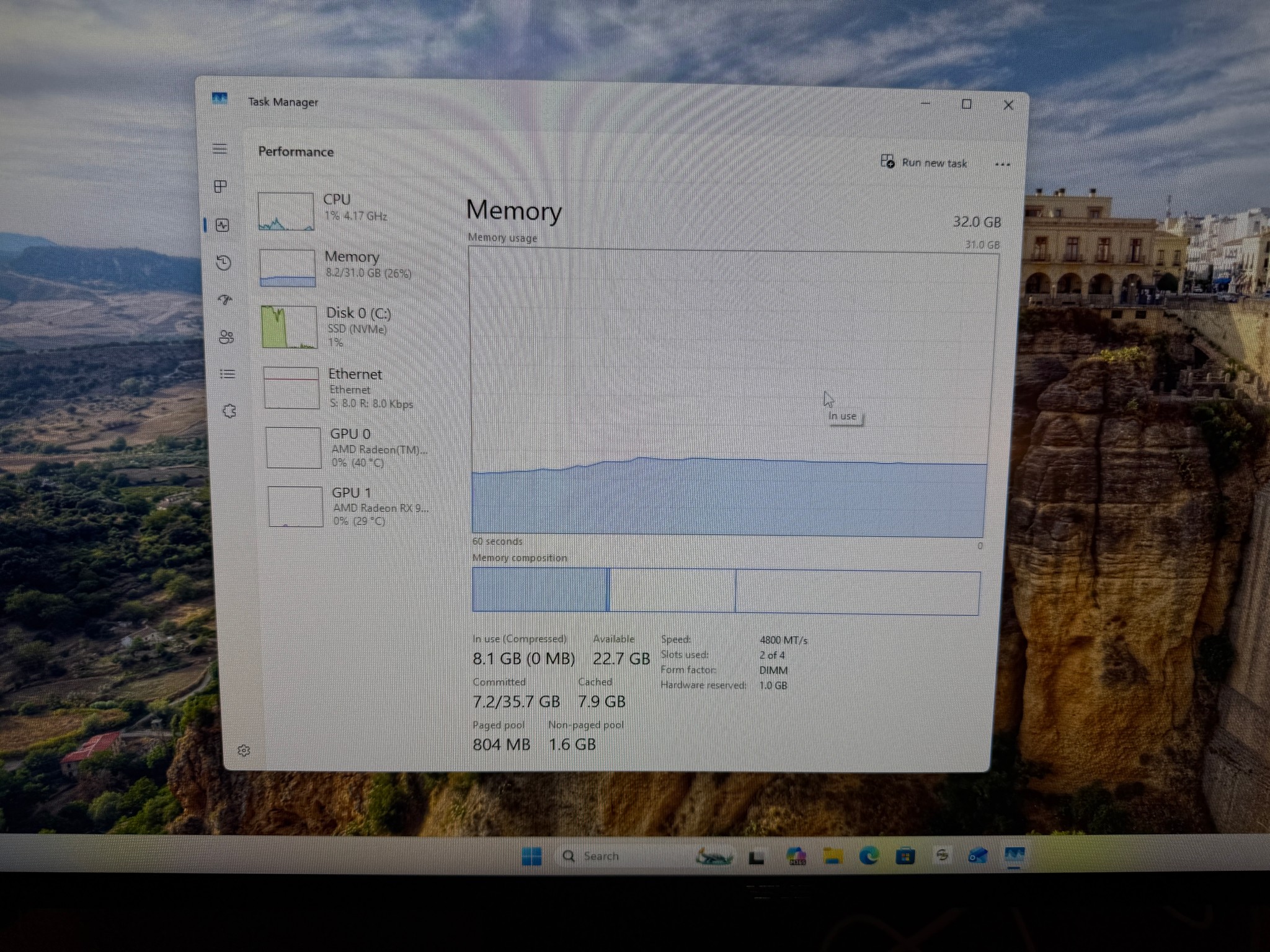
Task: Open the Processes page icon in sidebar
Action: tap(220, 186)
